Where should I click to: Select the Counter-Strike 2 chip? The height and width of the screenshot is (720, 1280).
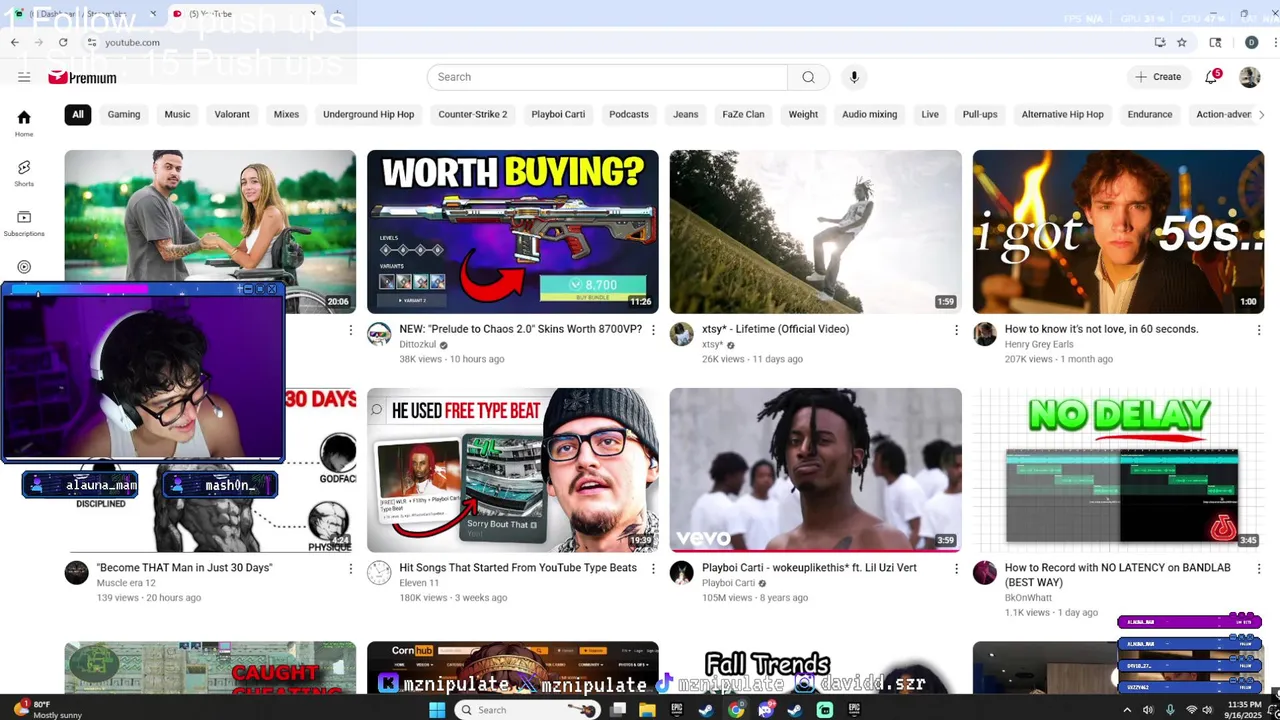473,114
